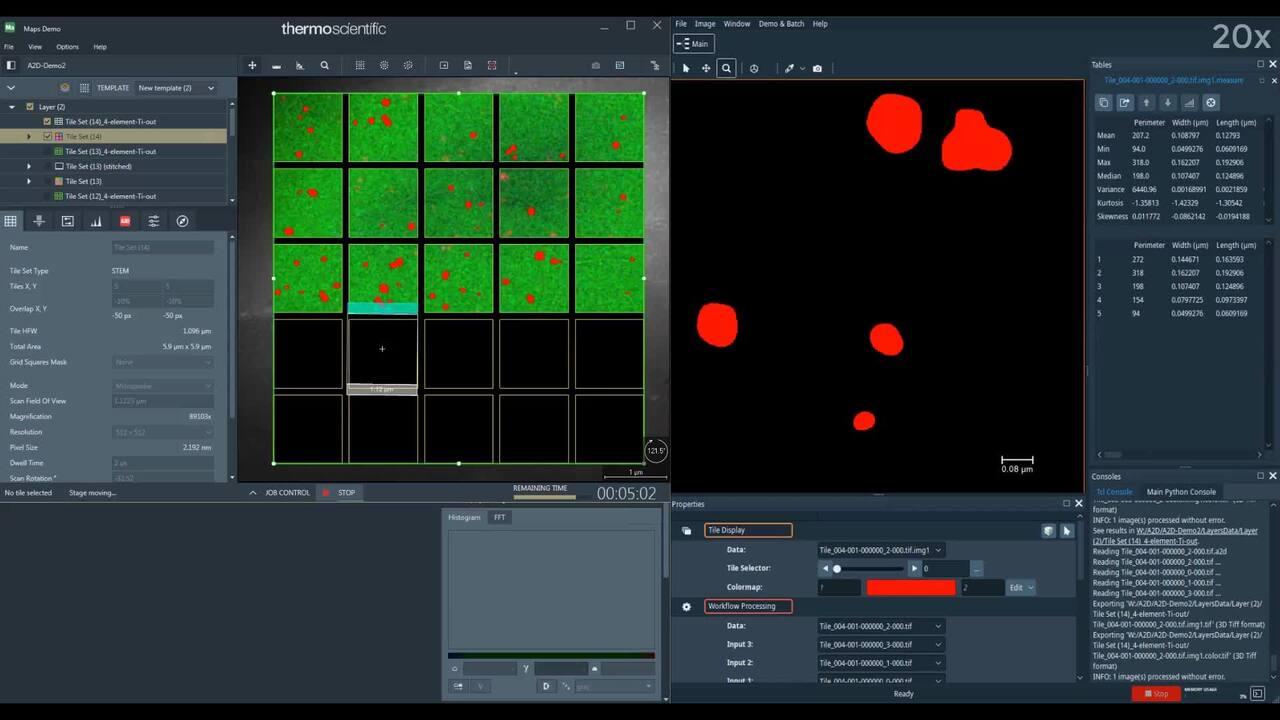Click the camera snapshot icon in viewer toolbar
Image resolution: width=1280 pixels, height=720 pixels.
pos(817,69)
